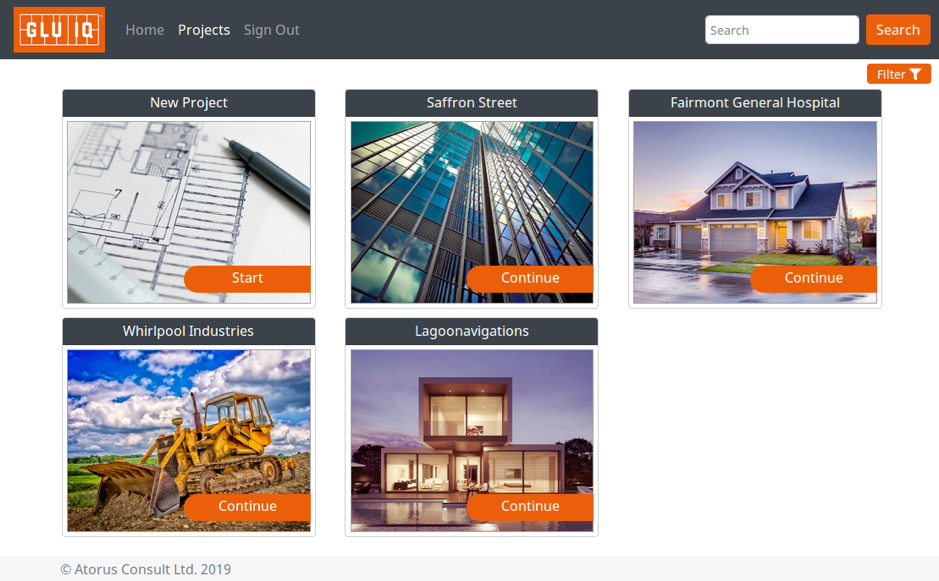Select the Whirlpool Industries card title
This screenshot has height=581, width=939.
[x=189, y=331]
